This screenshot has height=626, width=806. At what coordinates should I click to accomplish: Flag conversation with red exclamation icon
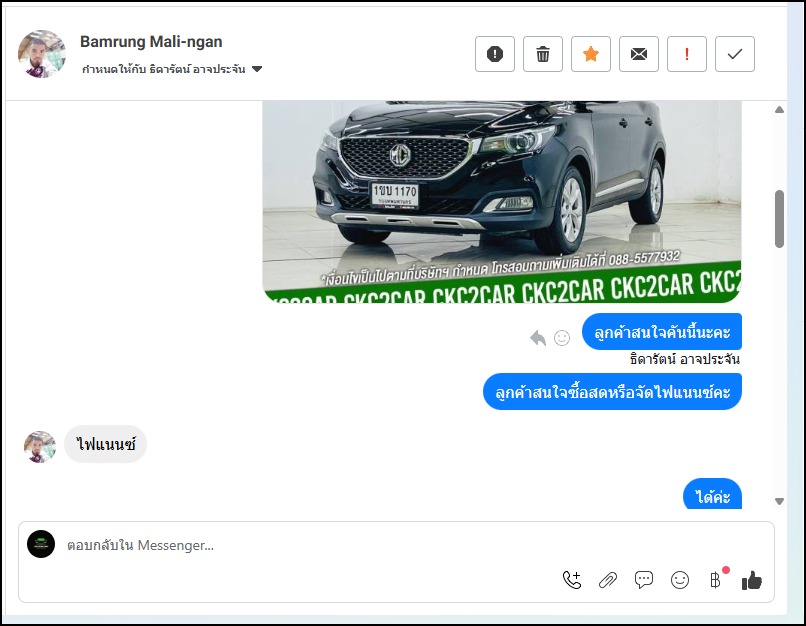click(x=687, y=54)
